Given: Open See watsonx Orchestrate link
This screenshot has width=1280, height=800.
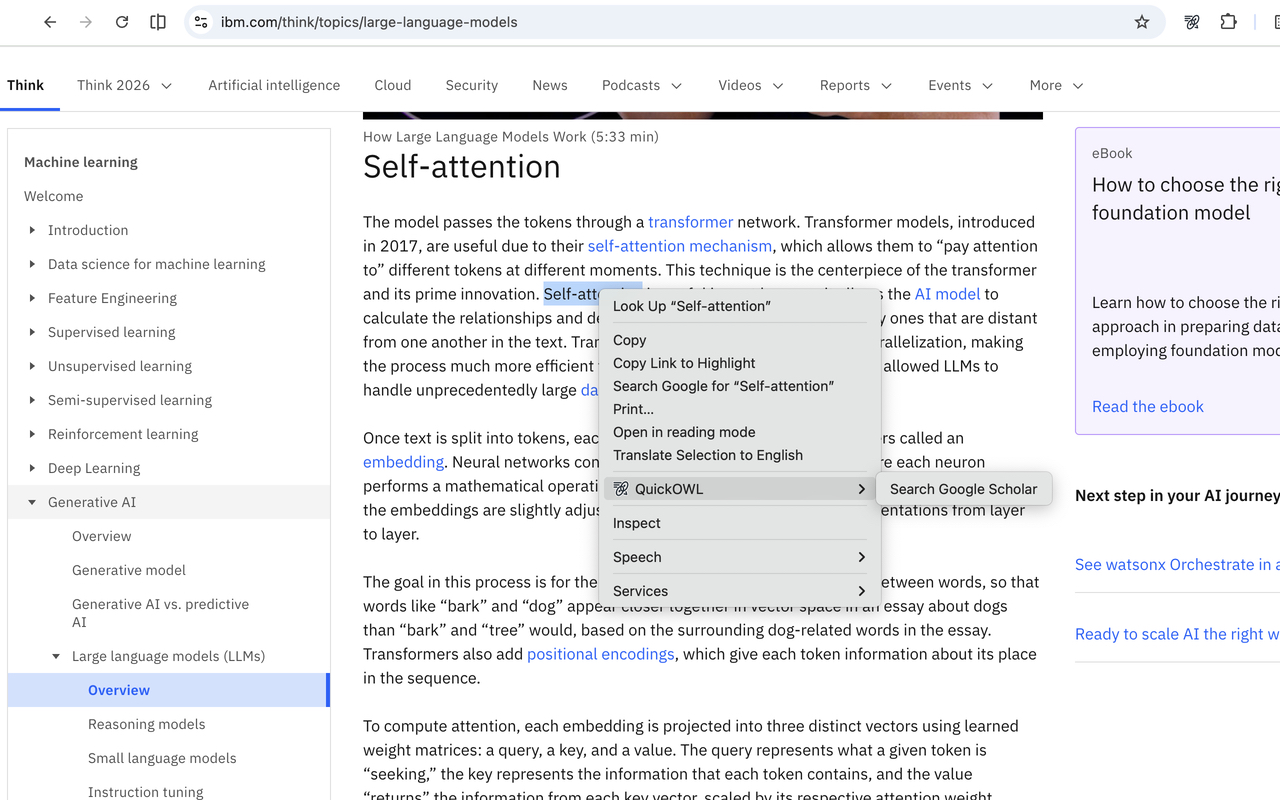Looking at the screenshot, I should (1177, 564).
